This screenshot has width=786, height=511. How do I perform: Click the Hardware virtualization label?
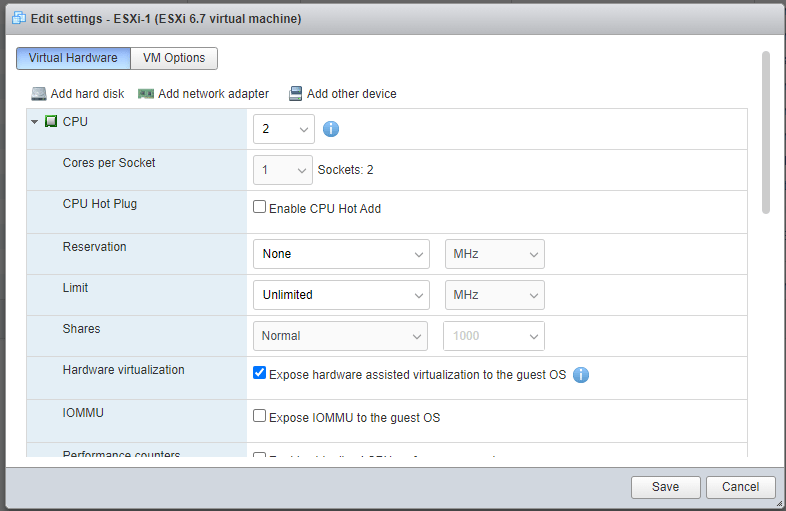(123, 370)
